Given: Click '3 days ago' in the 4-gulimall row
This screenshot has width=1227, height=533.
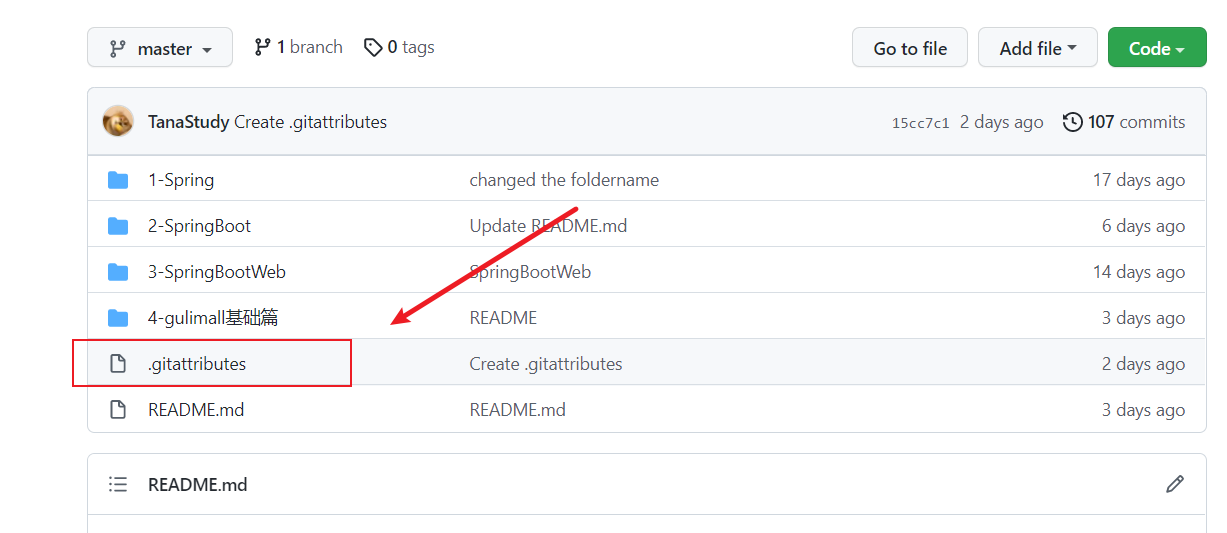Looking at the screenshot, I should [x=1143, y=318].
